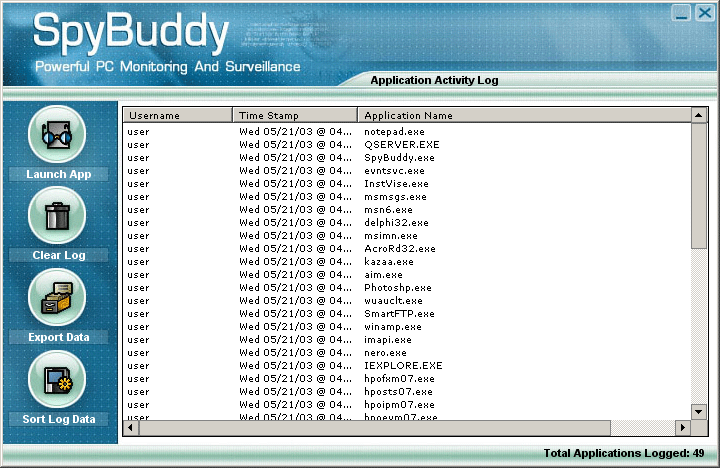Click the Export Data folder icon
Viewport: 720px width, 468px height.
(x=57, y=297)
